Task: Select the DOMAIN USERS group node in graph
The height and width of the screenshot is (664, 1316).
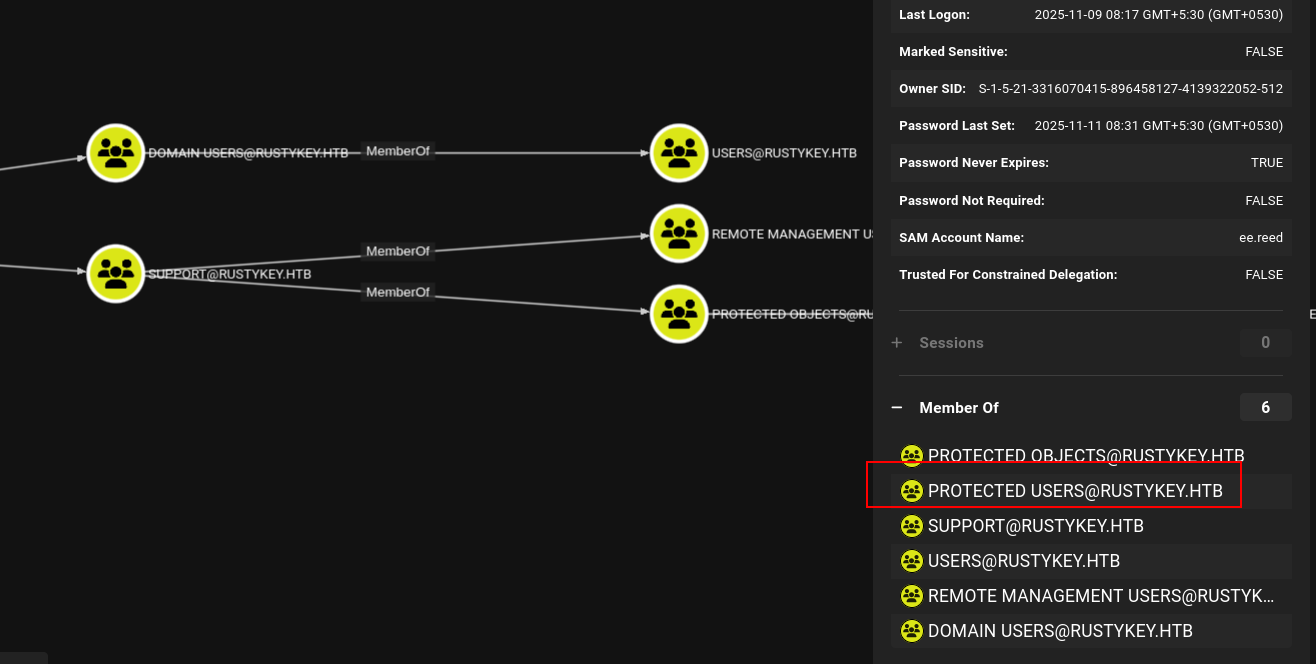Action: click(116, 153)
